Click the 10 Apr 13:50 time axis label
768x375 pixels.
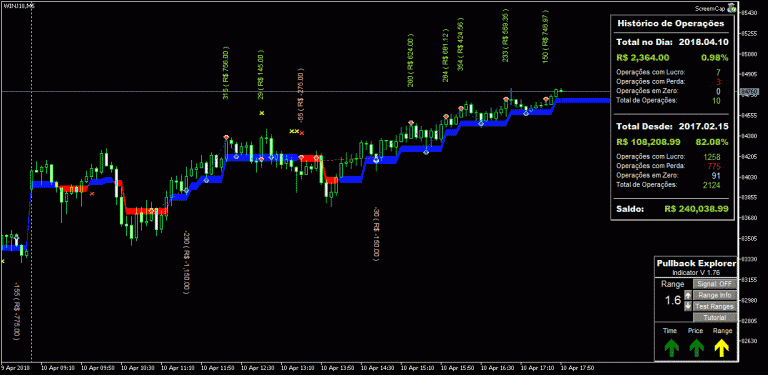[x=336, y=367]
